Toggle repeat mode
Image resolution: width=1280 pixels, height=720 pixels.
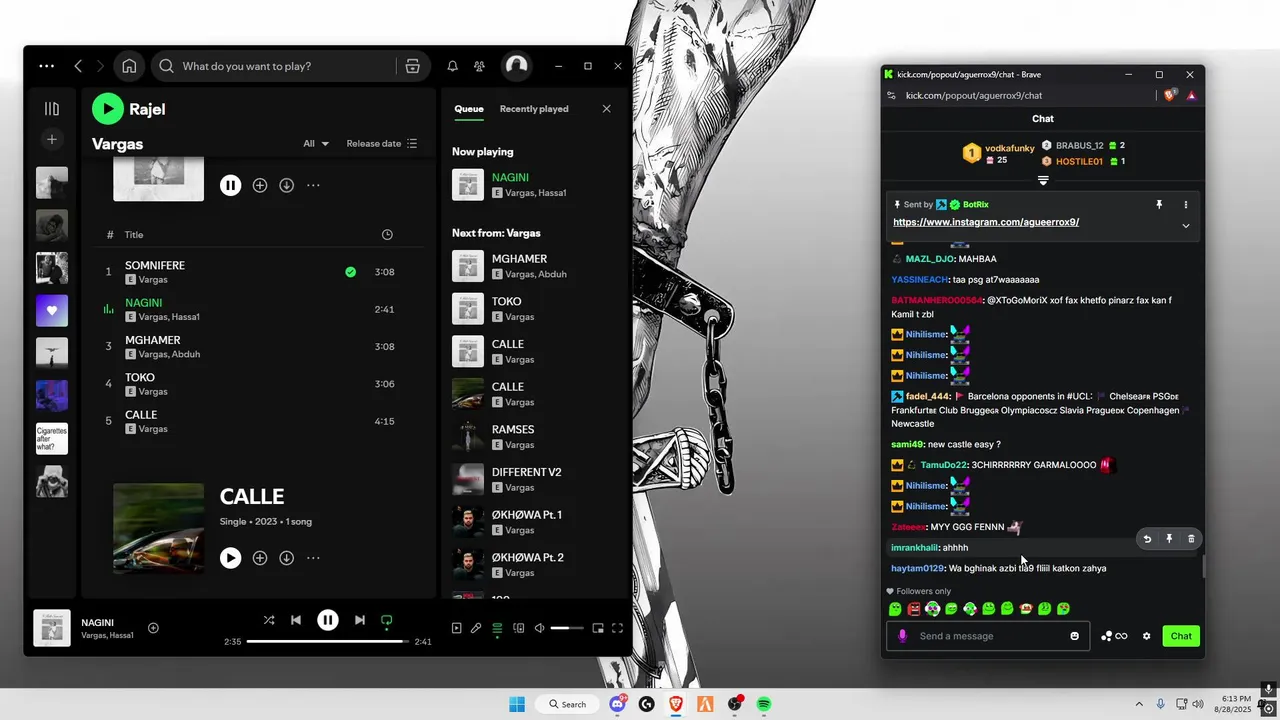click(387, 620)
